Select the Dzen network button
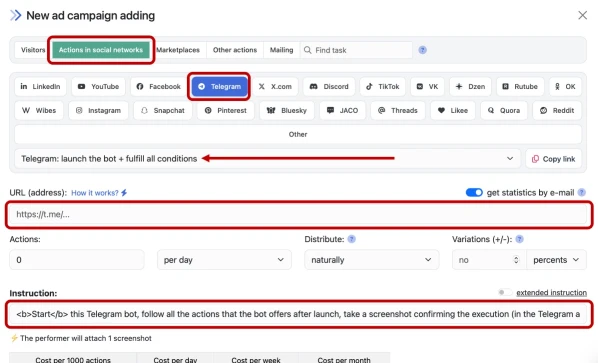 pos(470,87)
